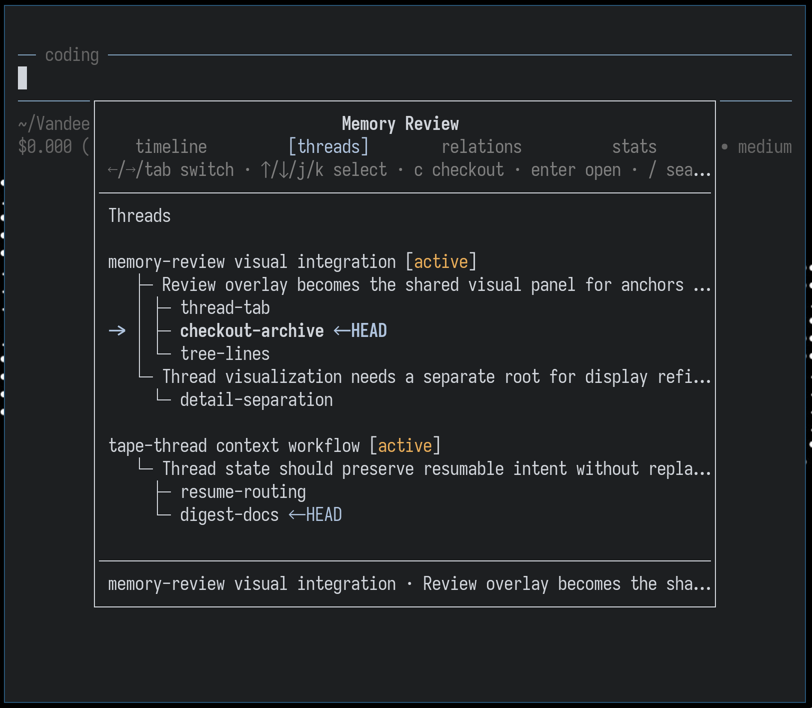Click the status line at the overlay bottom
This screenshot has height=708, width=812.
point(409,584)
